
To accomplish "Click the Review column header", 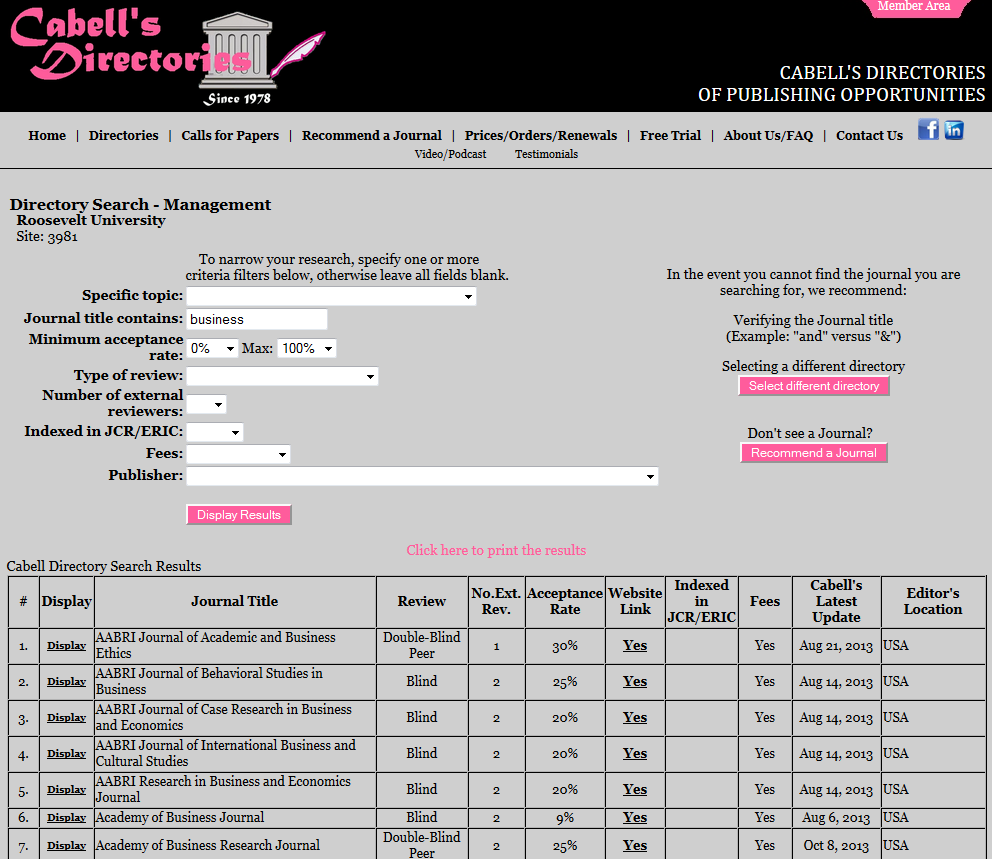I will [x=421, y=602].
